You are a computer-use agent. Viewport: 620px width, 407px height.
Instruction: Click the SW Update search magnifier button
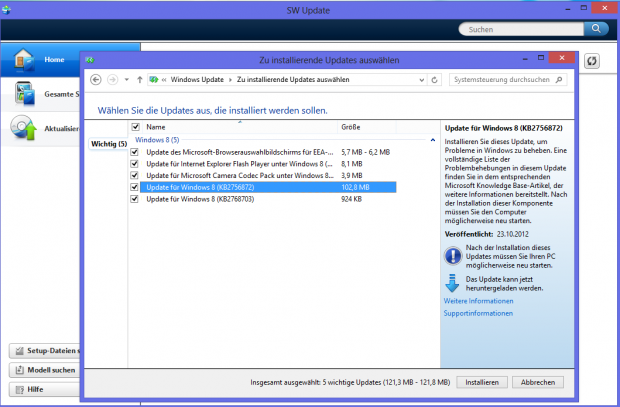[x=596, y=29]
